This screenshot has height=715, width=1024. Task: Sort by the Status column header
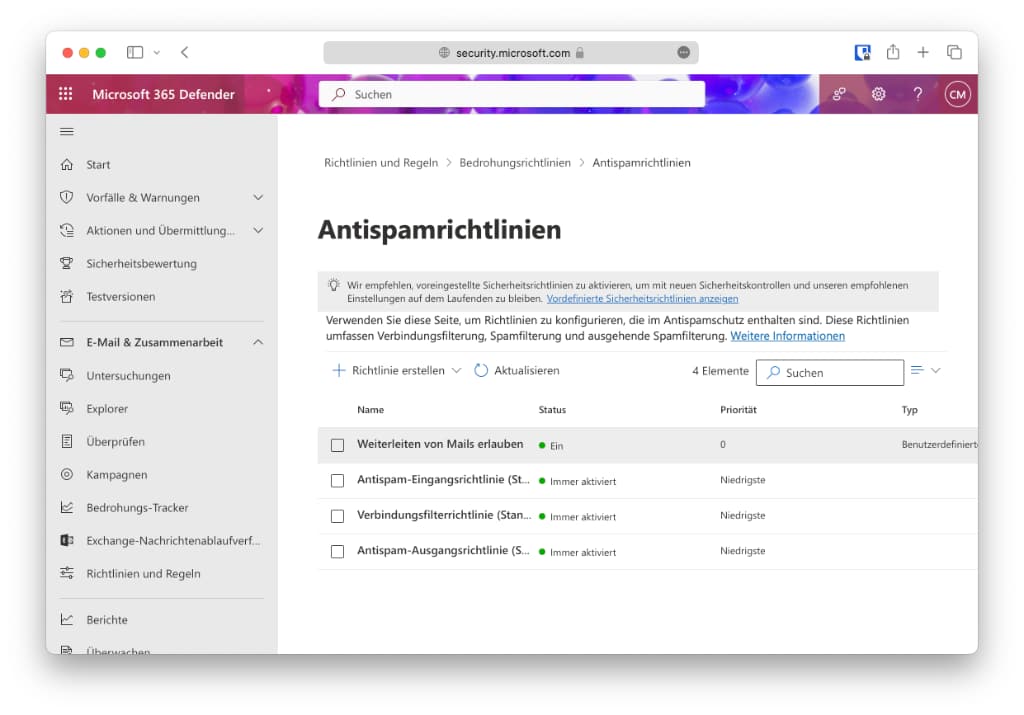pos(552,409)
